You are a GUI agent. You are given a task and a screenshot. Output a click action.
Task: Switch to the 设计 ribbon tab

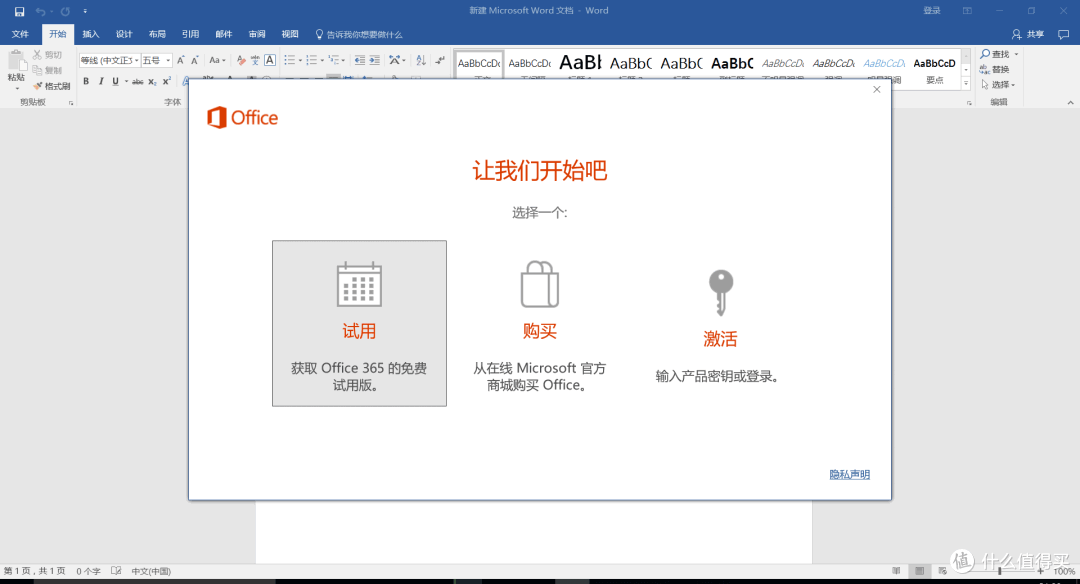click(x=124, y=34)
